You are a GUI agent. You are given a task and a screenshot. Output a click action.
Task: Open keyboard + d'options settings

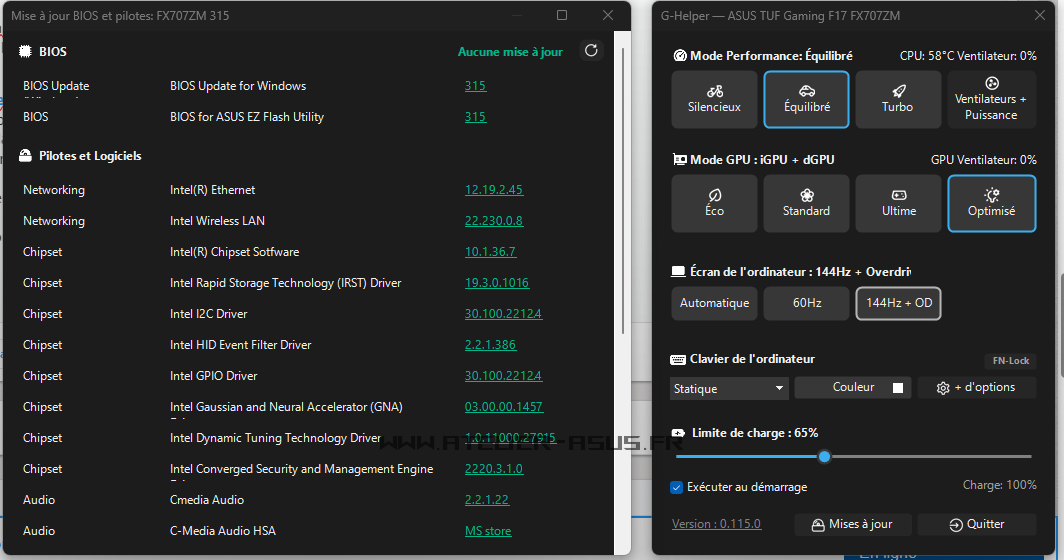click(976, 388)
